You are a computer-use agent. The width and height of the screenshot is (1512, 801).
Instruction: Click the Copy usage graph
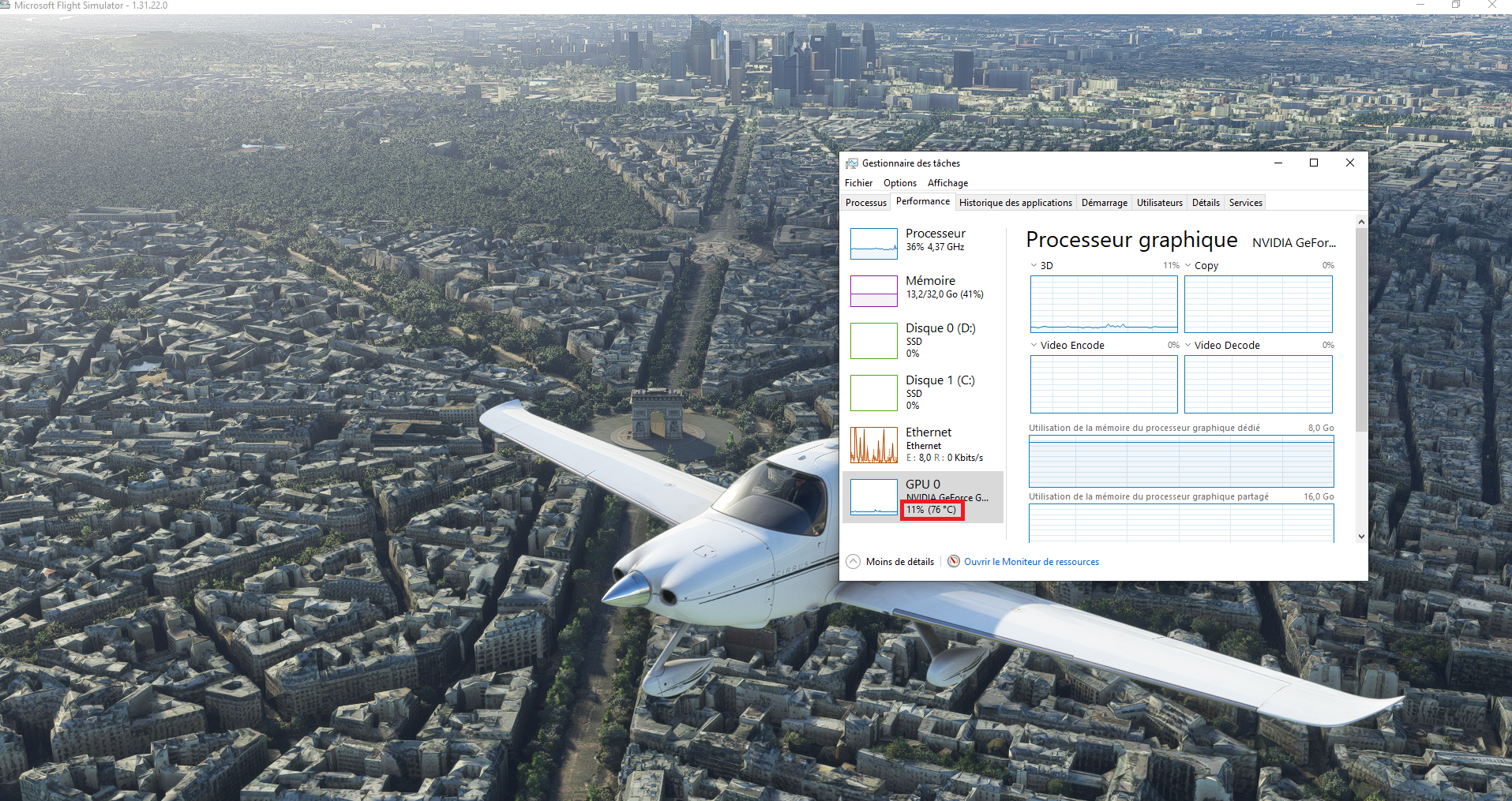[x=1259, y=304]
